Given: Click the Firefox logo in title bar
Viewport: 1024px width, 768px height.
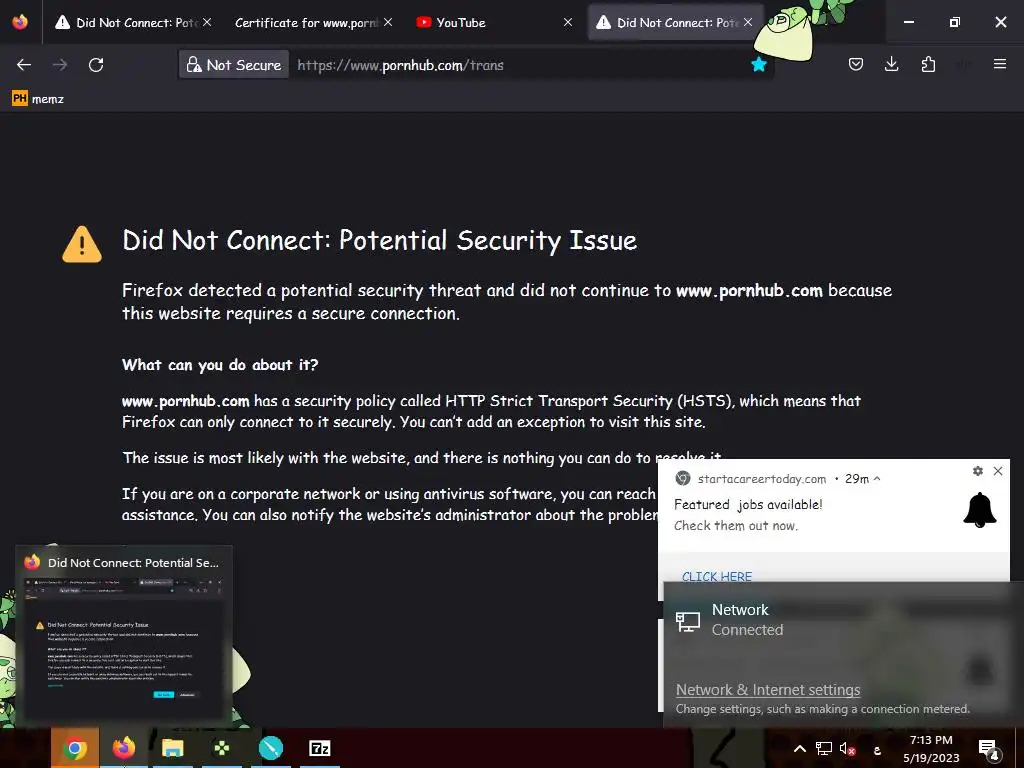Looking at the screenshot, I should tap(20, 22).
